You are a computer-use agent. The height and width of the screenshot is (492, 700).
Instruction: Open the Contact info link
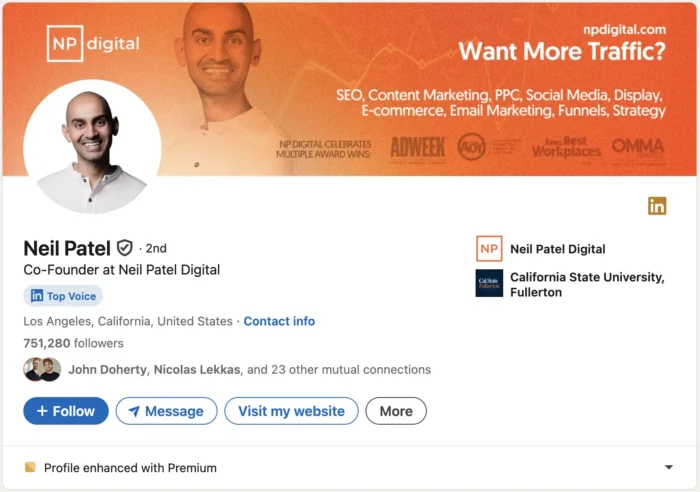click(279, 321)
